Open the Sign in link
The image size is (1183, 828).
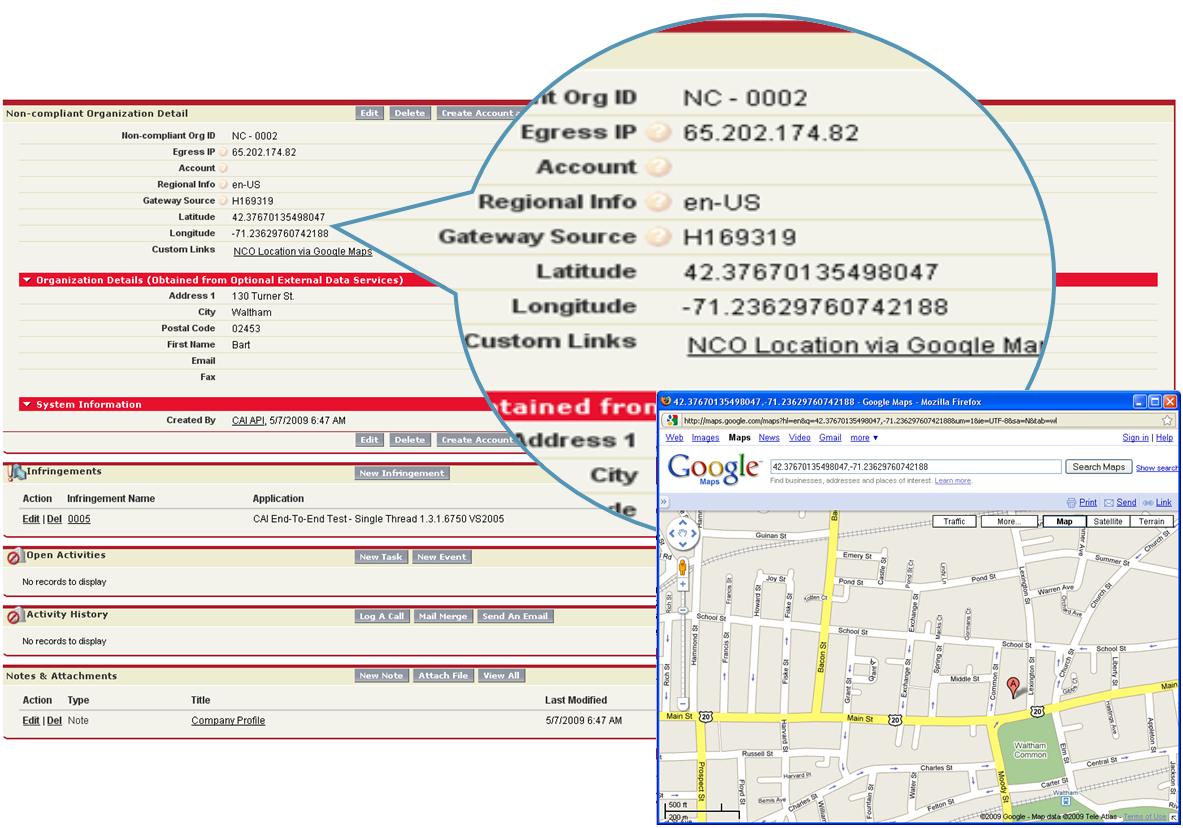click(x=1135, y=438)
